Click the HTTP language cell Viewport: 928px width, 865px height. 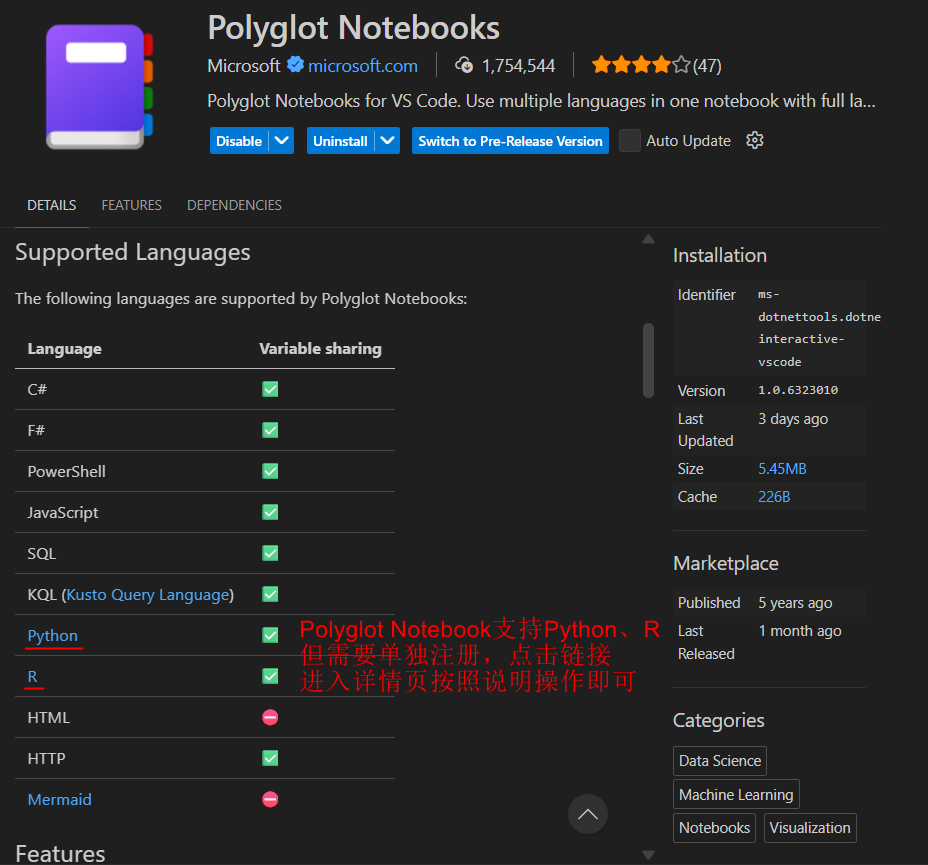(46, 759)
